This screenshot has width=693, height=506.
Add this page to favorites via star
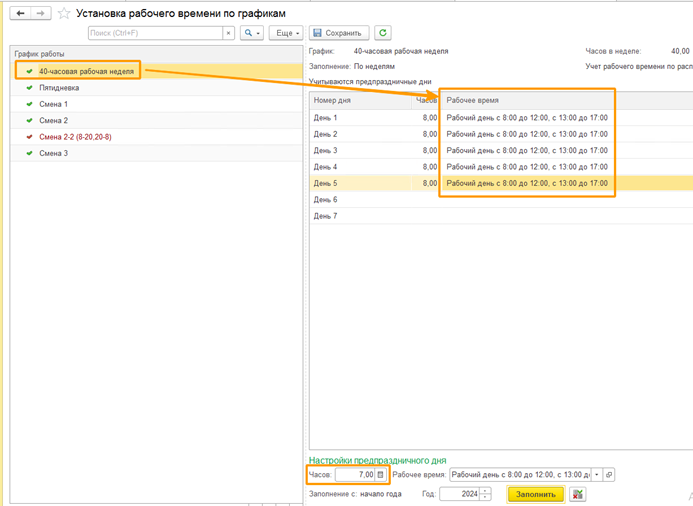[x=64, y=13]
